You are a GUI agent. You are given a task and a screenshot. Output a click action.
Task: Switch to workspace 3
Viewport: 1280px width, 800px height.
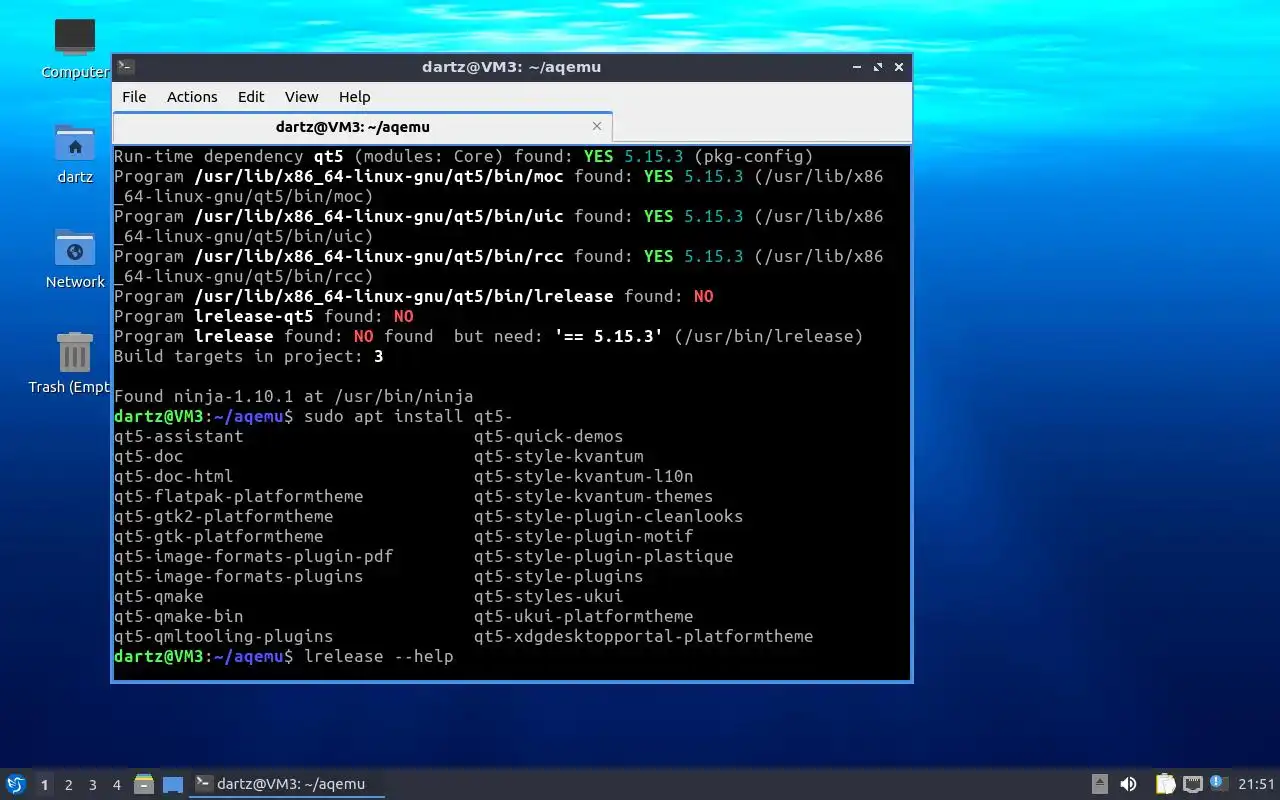tap(93, 785)
